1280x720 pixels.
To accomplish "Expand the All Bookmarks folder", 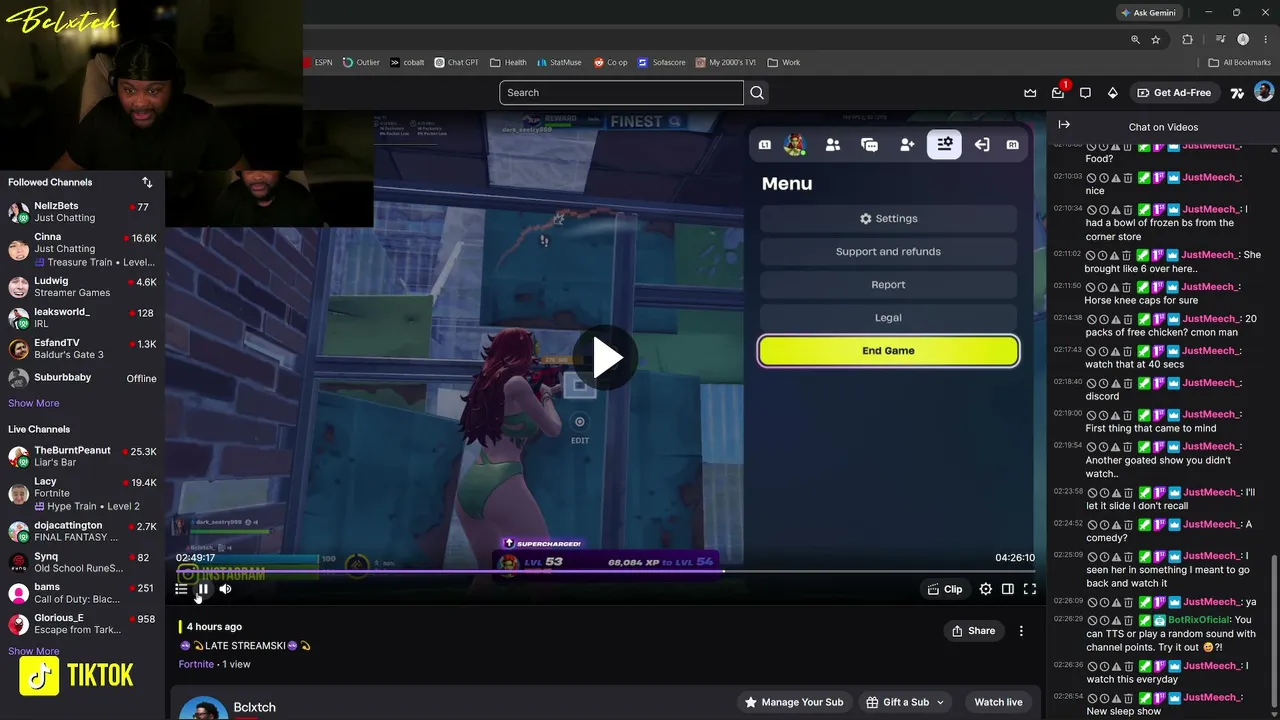I will [x=1240, y=62].
